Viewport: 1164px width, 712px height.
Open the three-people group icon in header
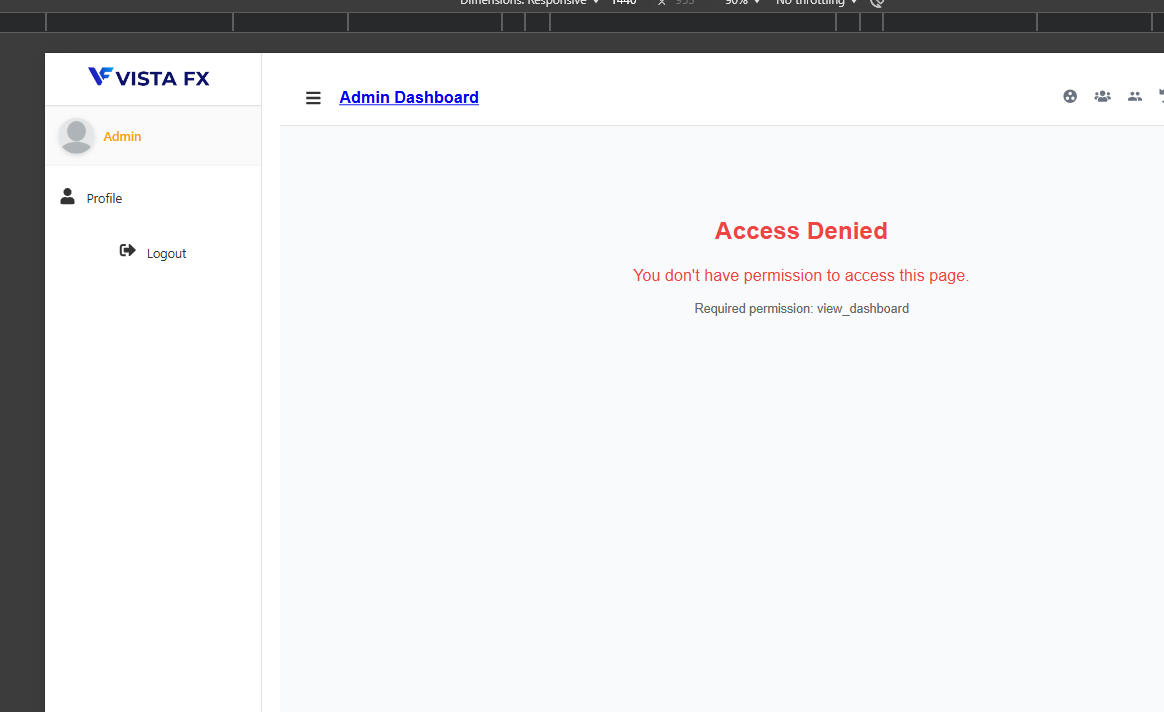click(1102, 97)
